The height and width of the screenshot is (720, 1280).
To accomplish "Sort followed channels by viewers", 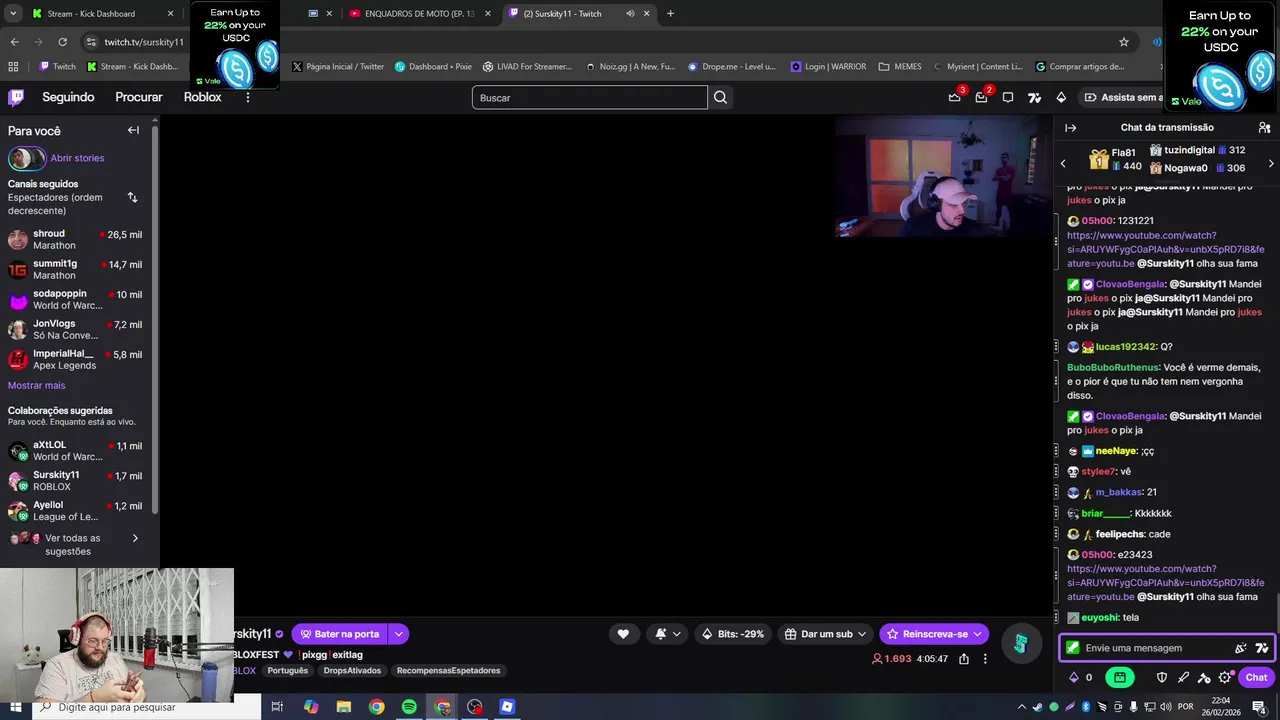I will click(x=132, y=197).
